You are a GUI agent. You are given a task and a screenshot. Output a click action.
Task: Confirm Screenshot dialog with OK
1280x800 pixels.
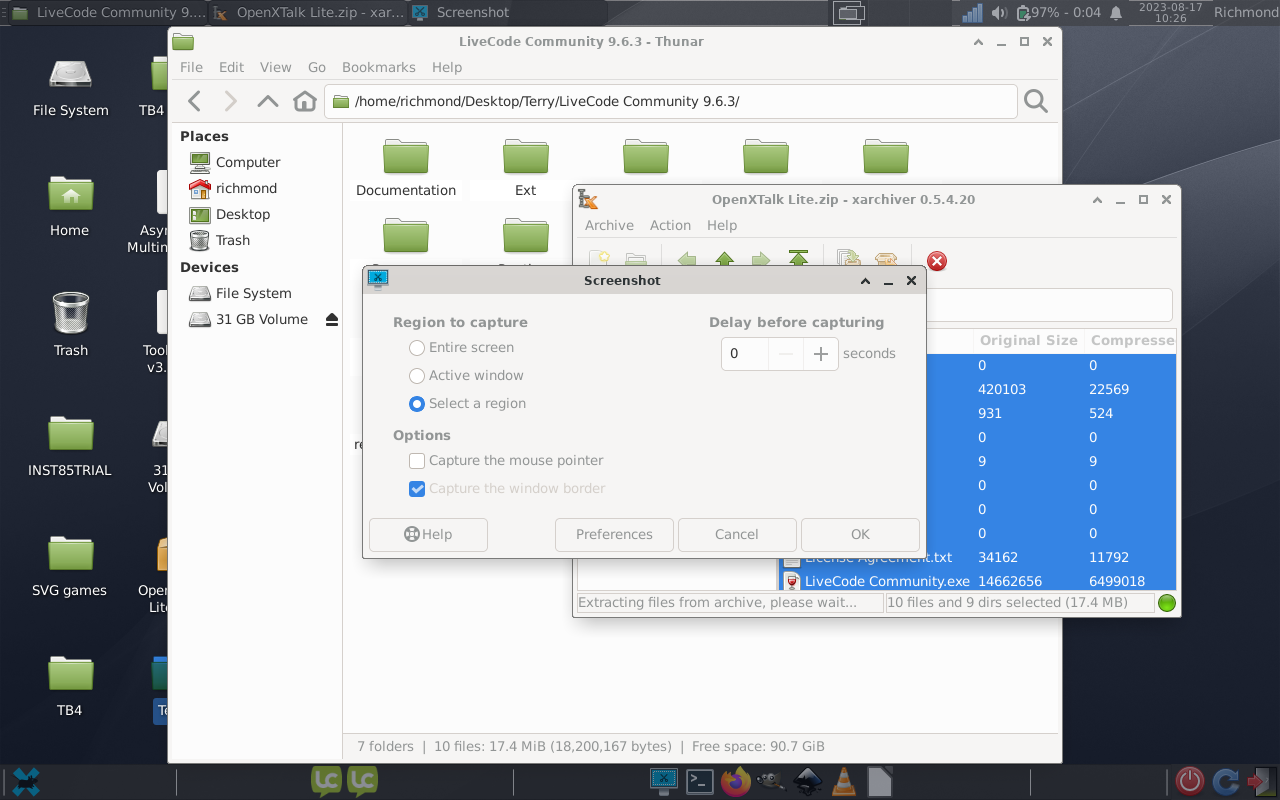860,534
